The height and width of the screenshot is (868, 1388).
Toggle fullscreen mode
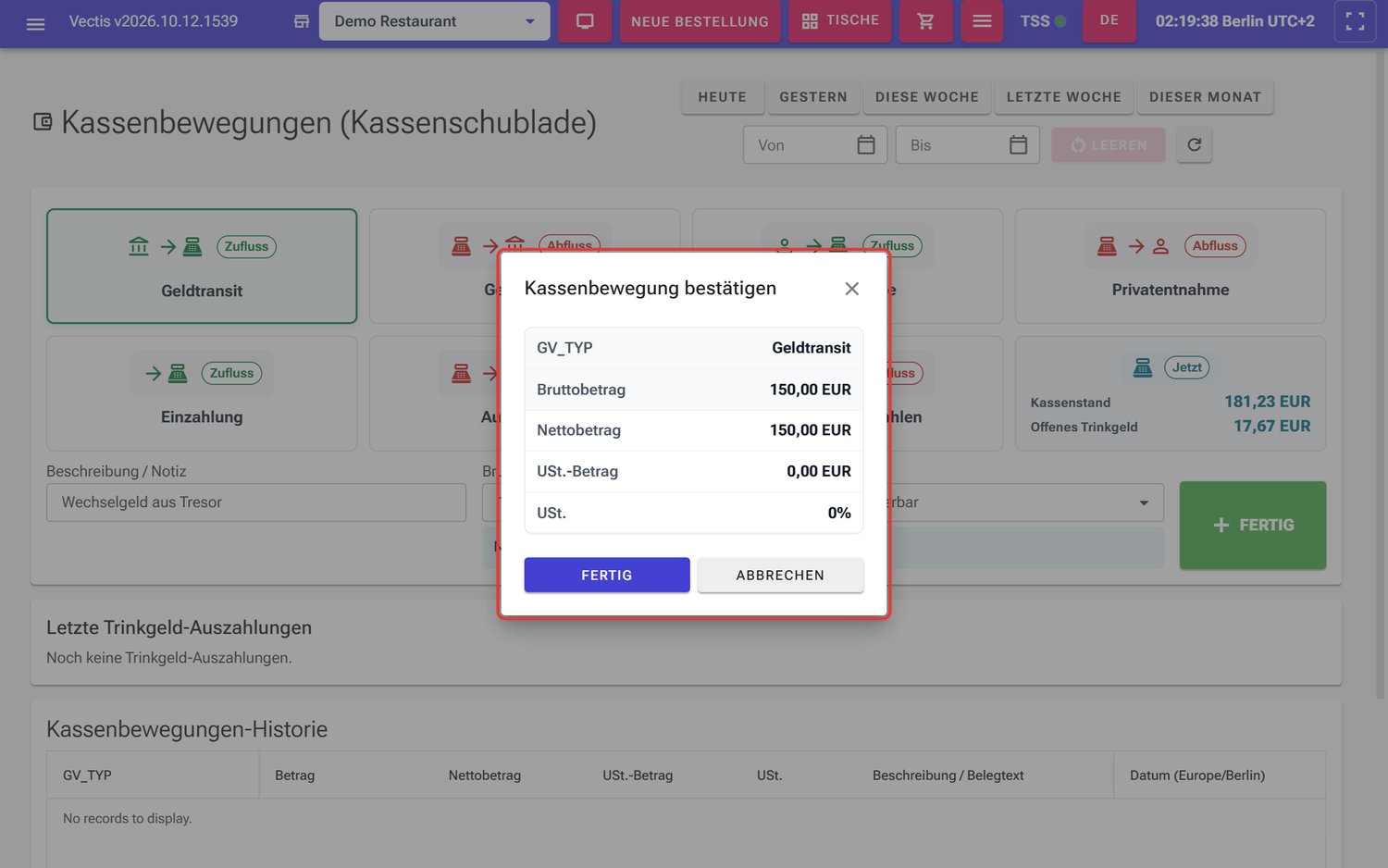coord(1355,21)
